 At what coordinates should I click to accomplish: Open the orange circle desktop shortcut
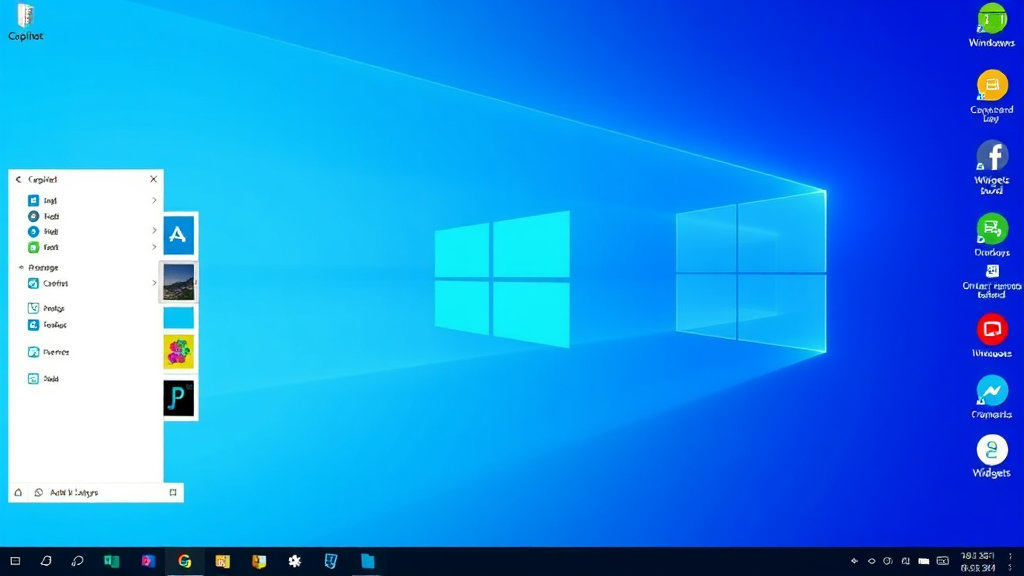(x=992, y=85)
